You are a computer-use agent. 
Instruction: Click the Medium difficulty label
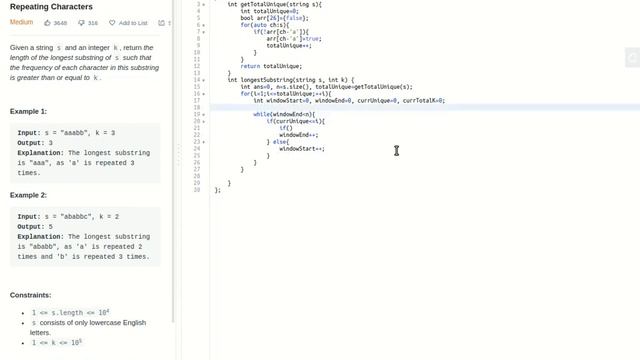pyautogui.click(x=21, y=22)
